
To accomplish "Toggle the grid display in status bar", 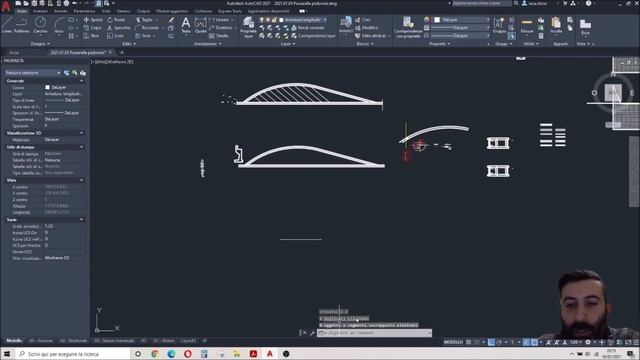I will pyautogui.click(x=469, y=342).
